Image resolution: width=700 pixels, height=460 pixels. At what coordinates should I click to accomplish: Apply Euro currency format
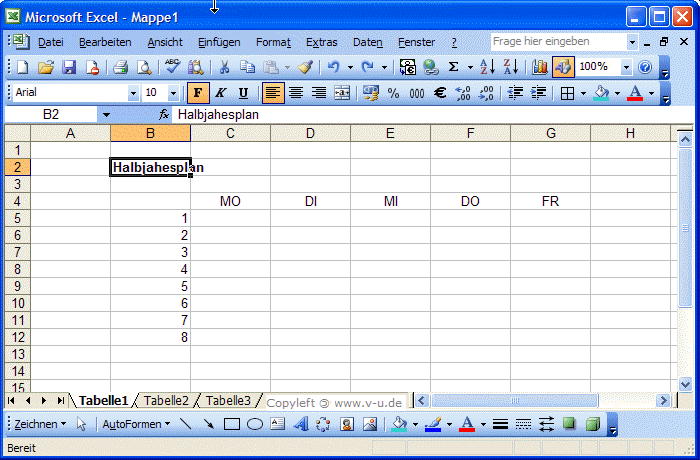tap(440, 93)
